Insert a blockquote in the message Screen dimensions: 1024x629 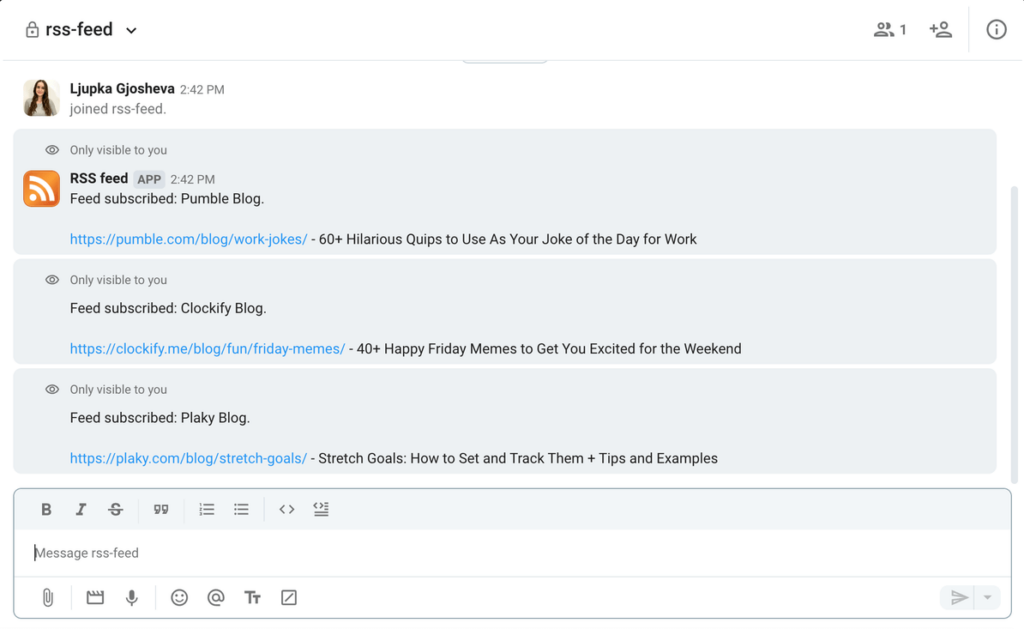point(161,509)
